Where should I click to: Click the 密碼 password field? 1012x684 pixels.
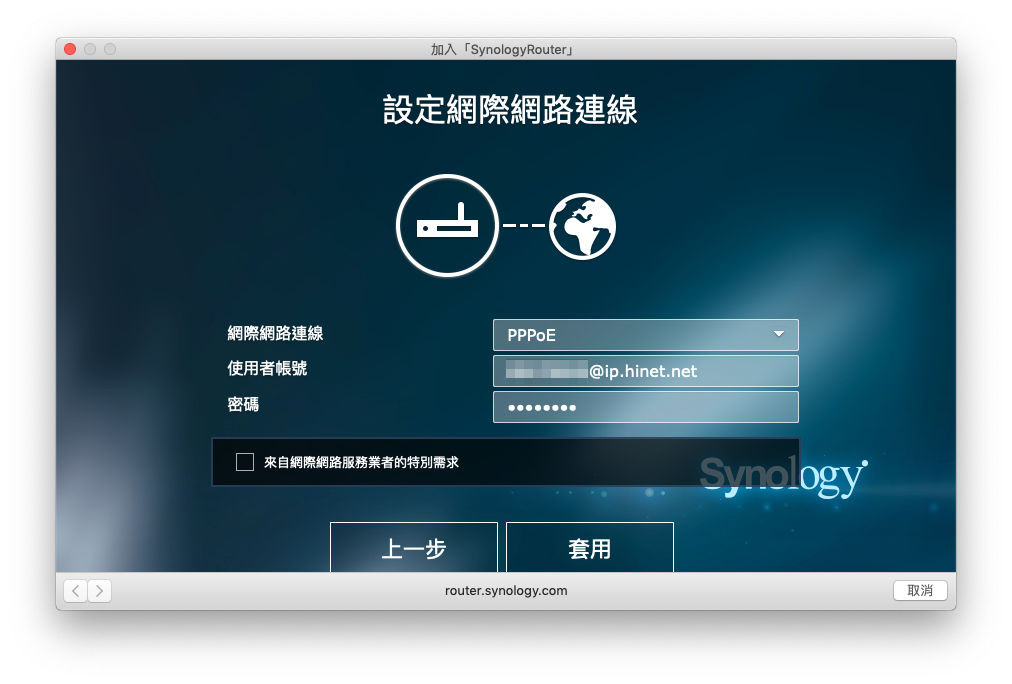point(645,407)
